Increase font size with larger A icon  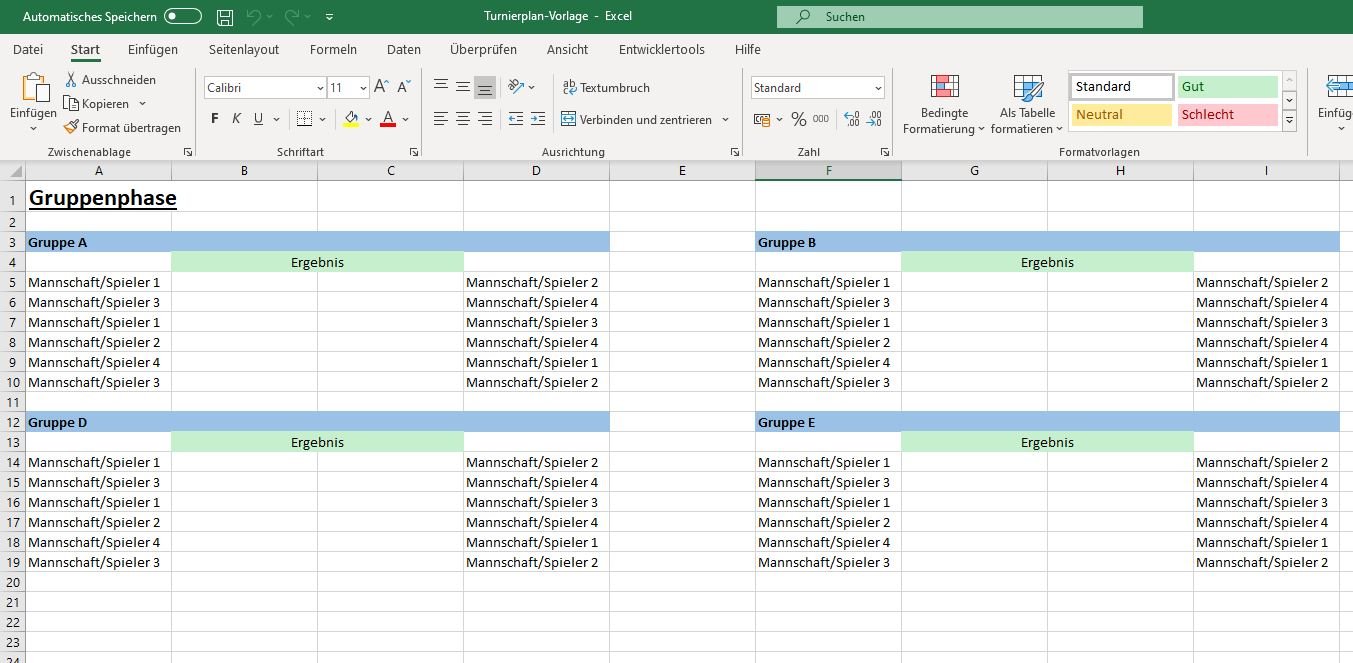(x=381, y=88)
